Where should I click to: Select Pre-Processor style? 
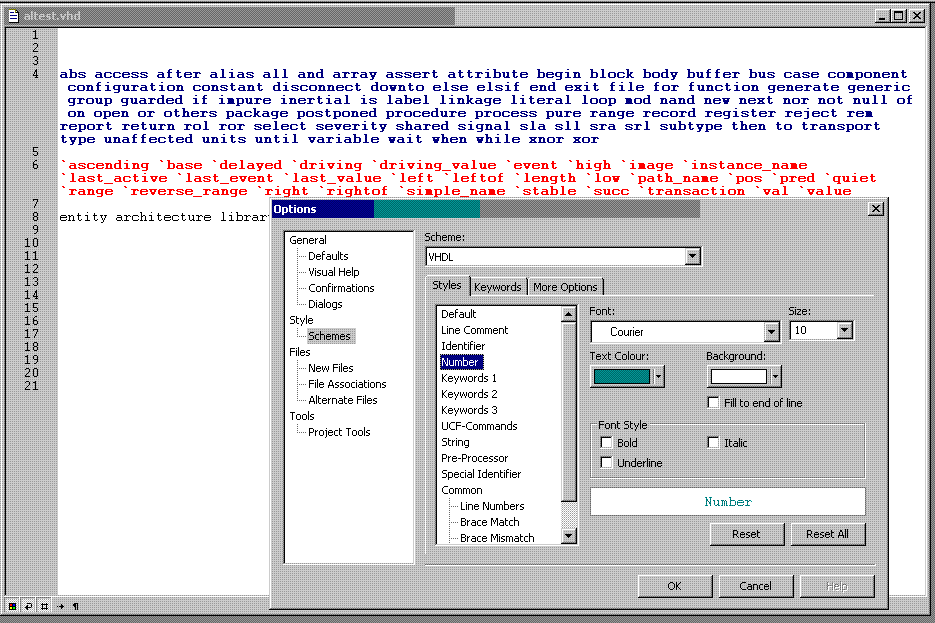(474, 458)
